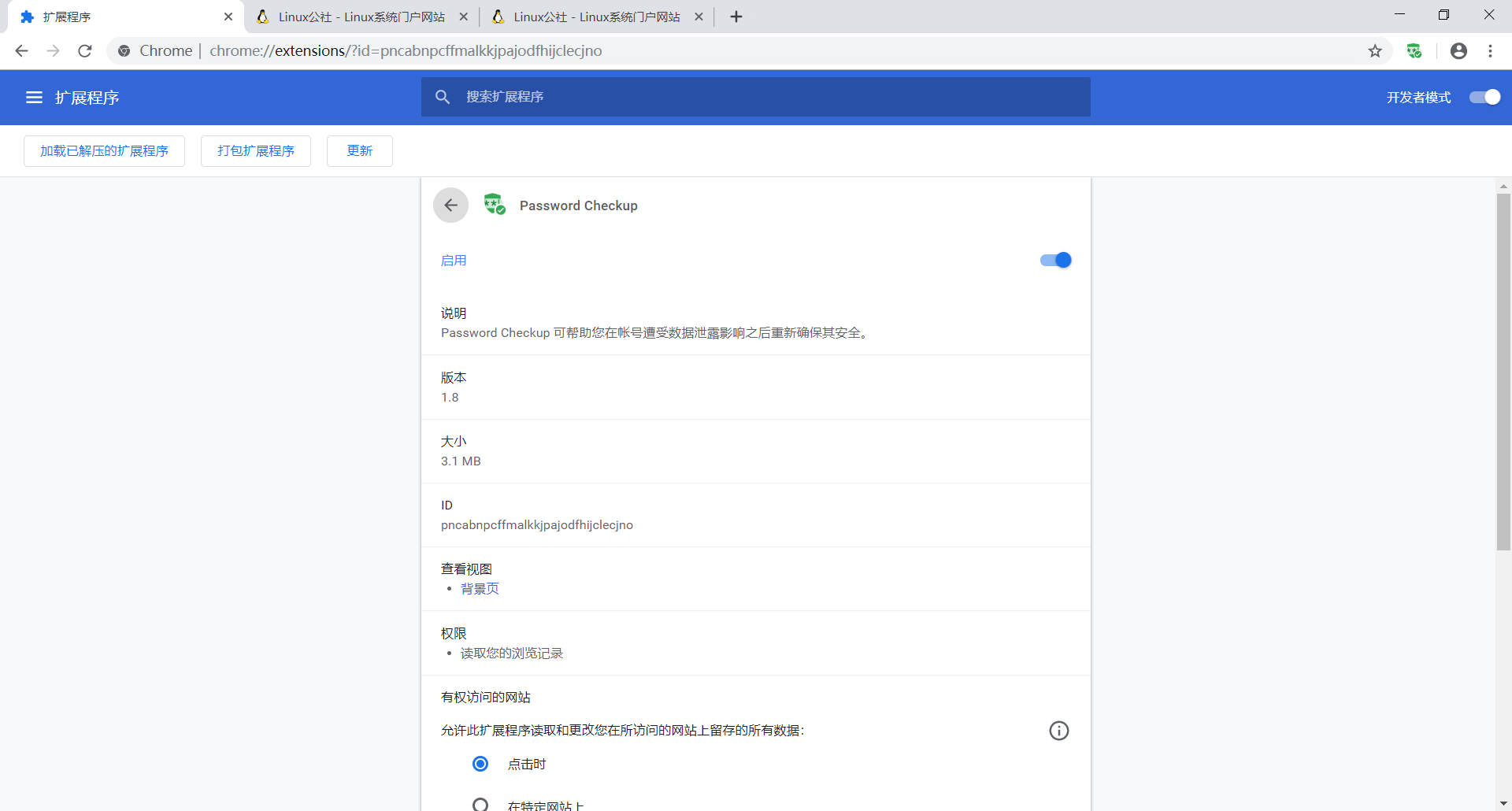Click the search magnifier icon
1512x811 pixels.
(x=443, y=97)
